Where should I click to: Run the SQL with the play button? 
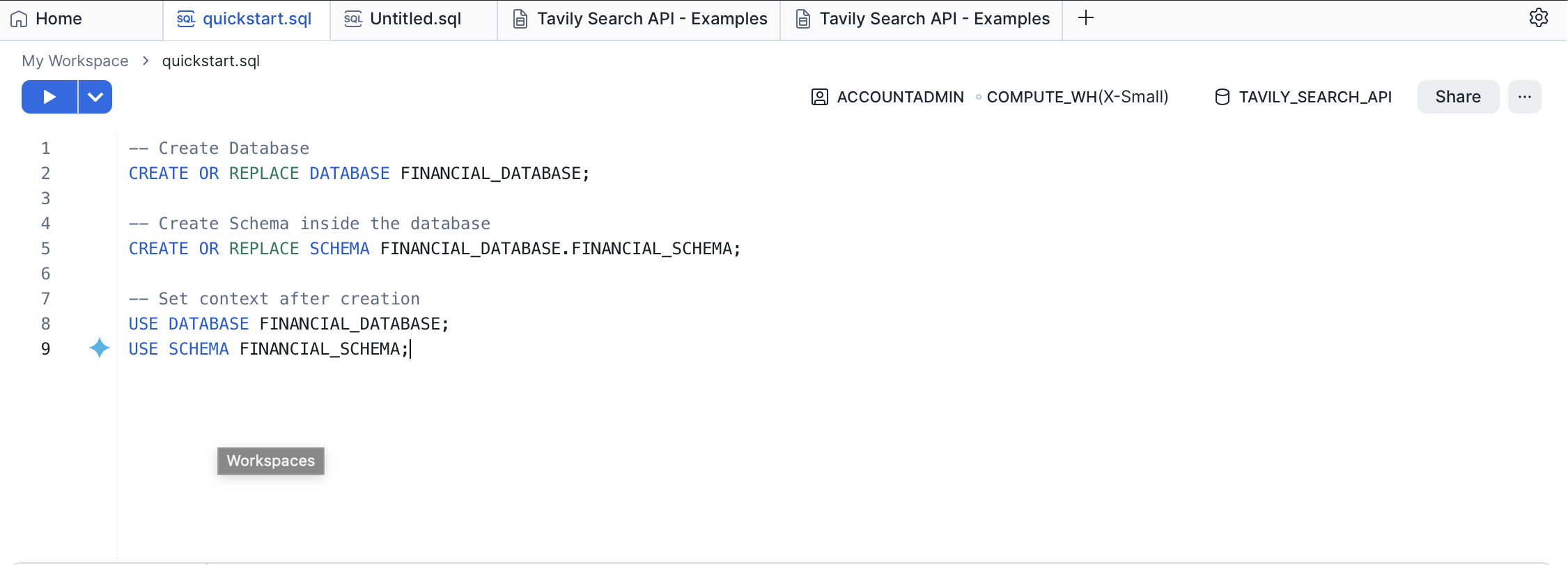point(49,97)
